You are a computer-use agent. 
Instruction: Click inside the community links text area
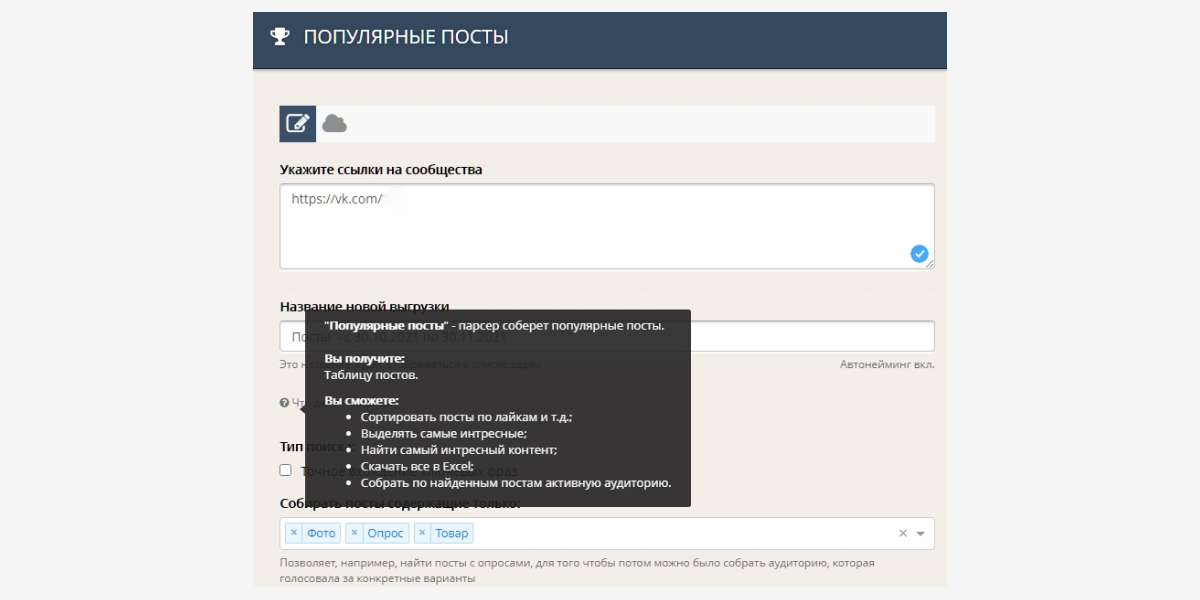click(x=607, y=226)
